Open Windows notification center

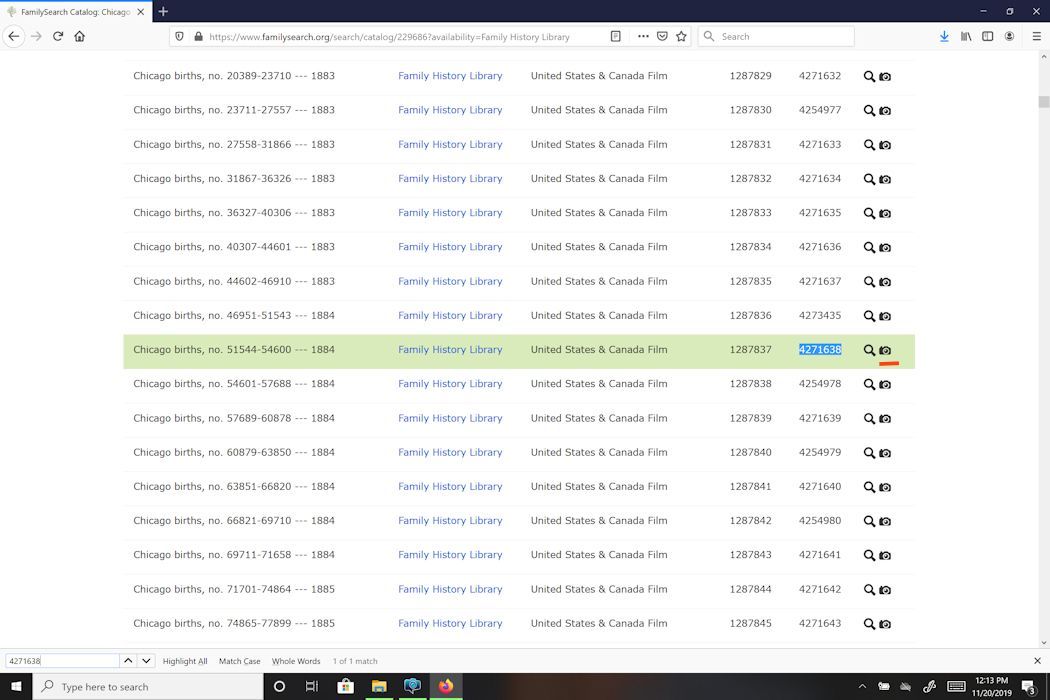(x=1029, y=687)
